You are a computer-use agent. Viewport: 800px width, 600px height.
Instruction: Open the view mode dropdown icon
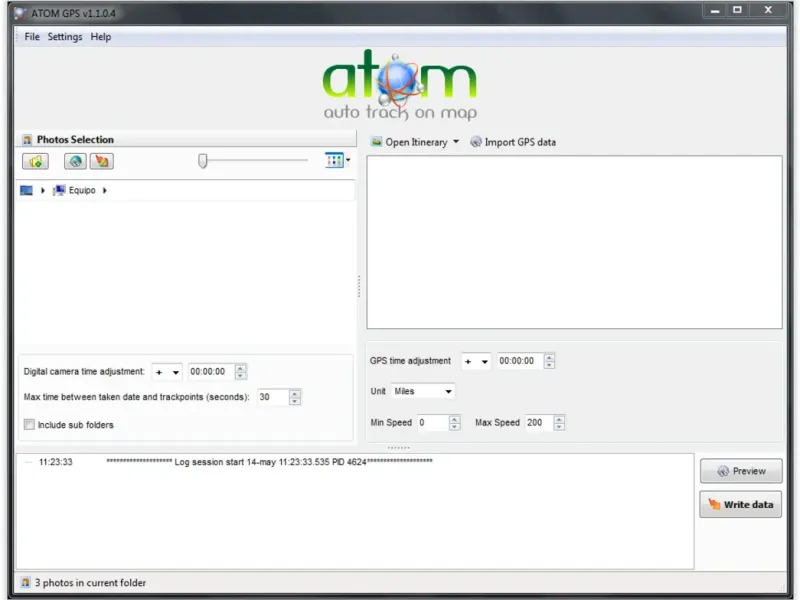(x=337, y=160)
